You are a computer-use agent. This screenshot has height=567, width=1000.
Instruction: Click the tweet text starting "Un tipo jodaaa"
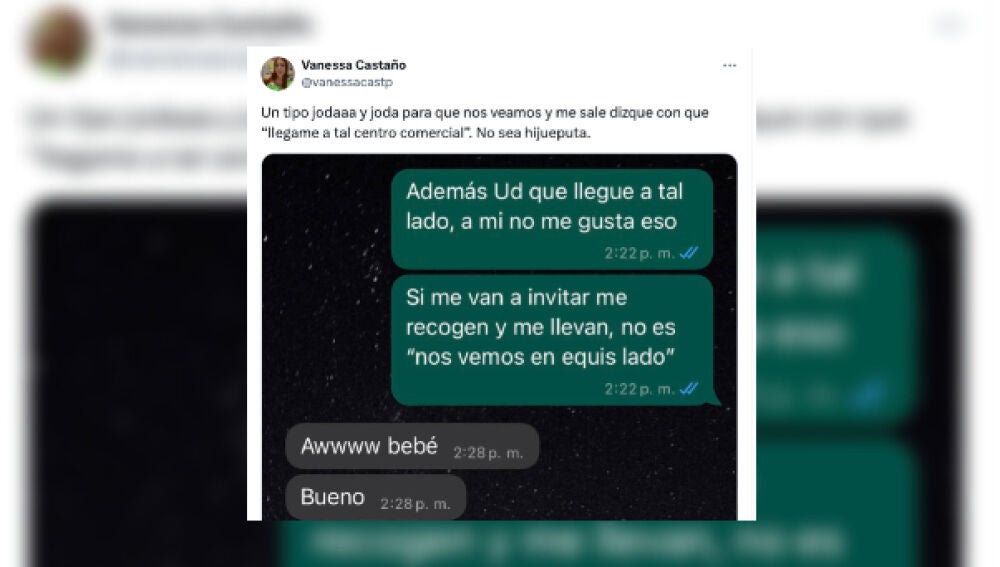(485, 122)
